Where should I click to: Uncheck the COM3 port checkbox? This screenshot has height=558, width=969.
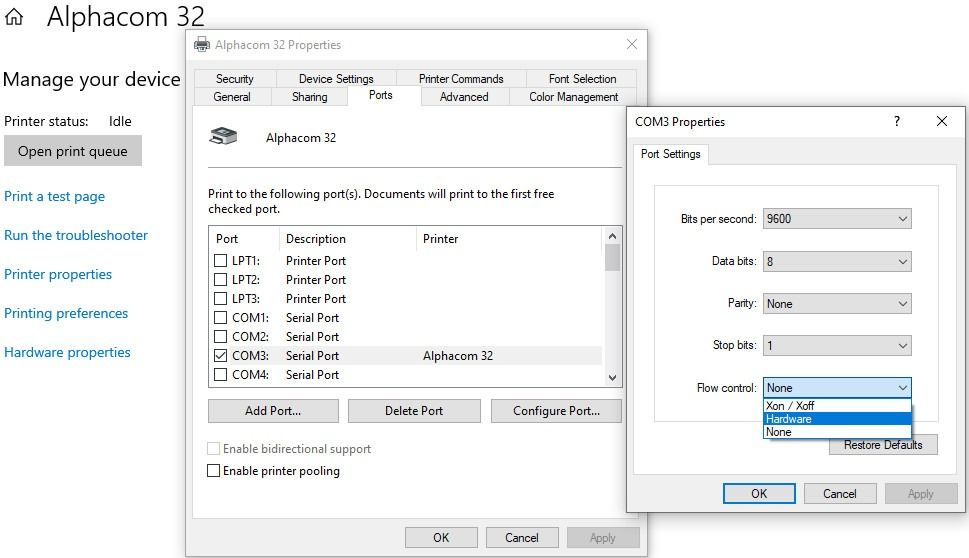pyautogui.click(x=220, y=356)
